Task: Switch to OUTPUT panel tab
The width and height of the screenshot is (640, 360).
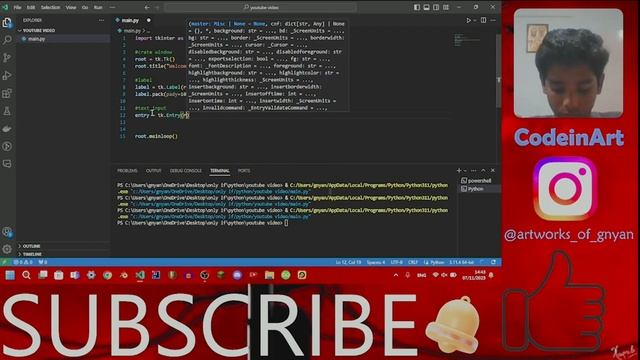Action: (153, 171)
